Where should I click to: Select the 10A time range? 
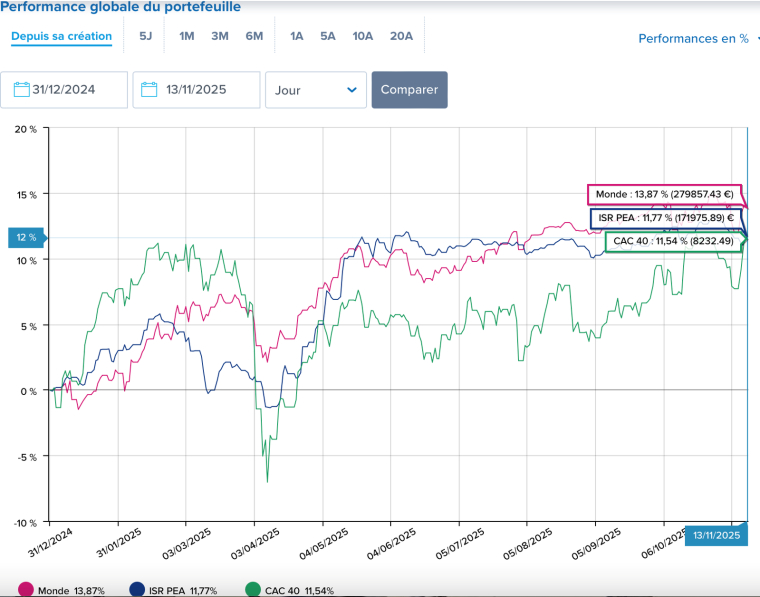point(362,36)
